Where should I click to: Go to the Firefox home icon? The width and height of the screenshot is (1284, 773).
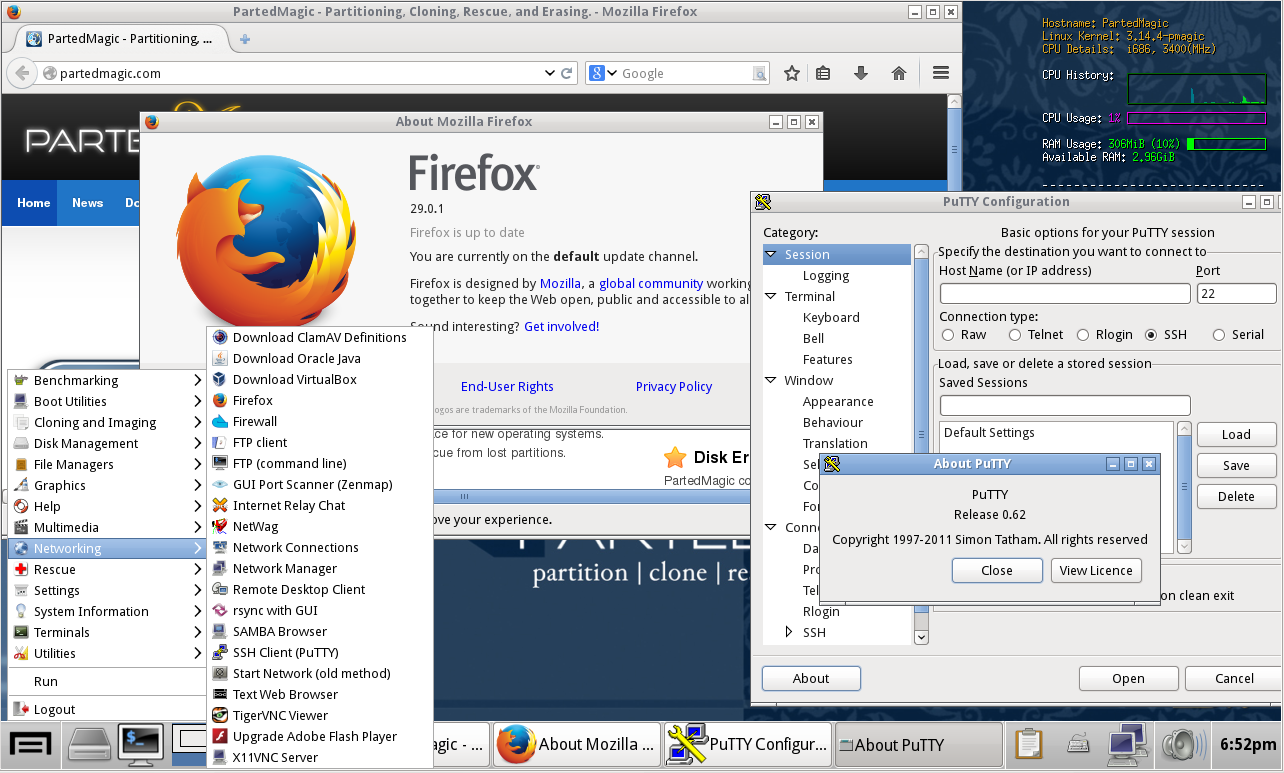click(x=899, y=73)
